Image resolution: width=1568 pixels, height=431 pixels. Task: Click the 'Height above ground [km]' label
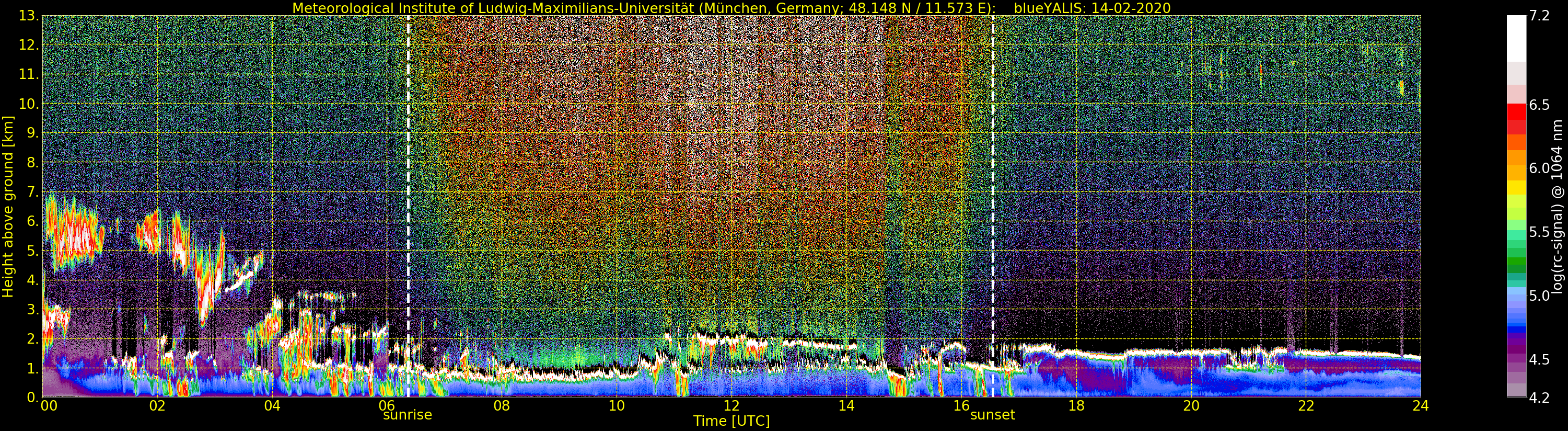(x=8, y=207)
